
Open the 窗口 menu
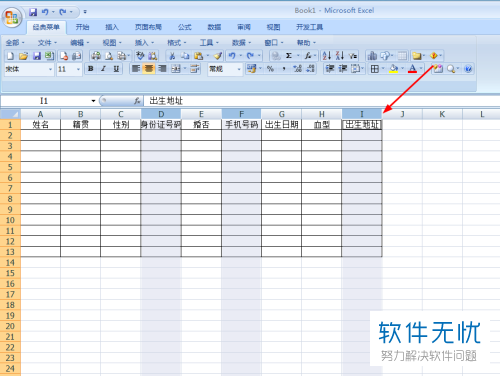pos(274,43)
